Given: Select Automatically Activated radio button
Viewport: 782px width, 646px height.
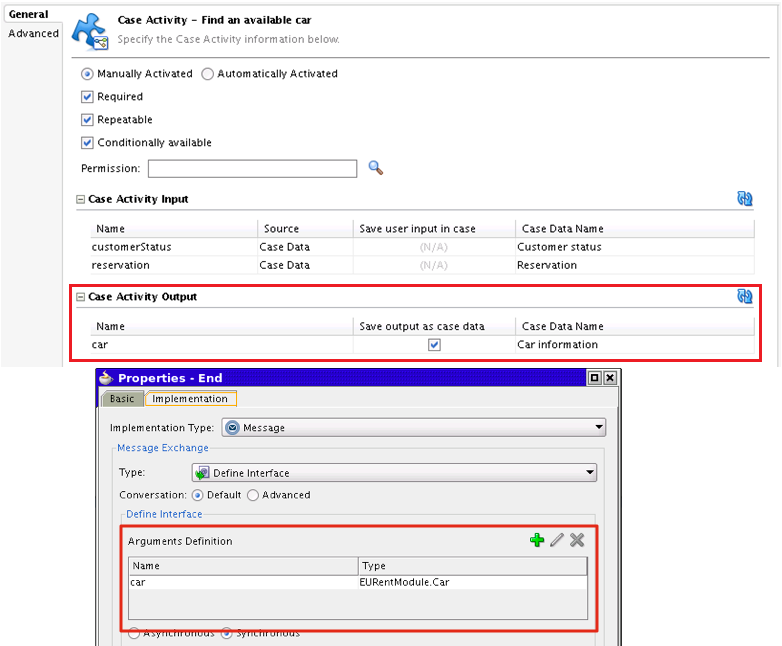Looking at the screenshot, I should (208, 74).
